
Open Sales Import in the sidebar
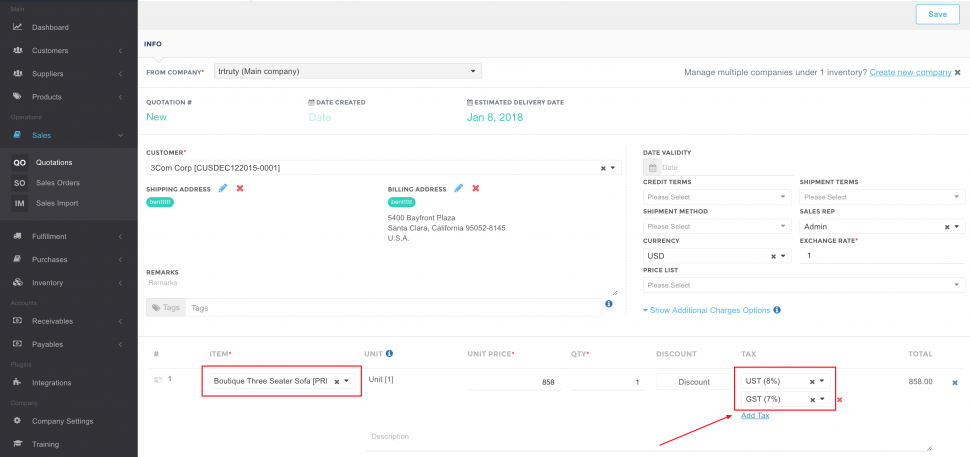(x=57, y=203)
